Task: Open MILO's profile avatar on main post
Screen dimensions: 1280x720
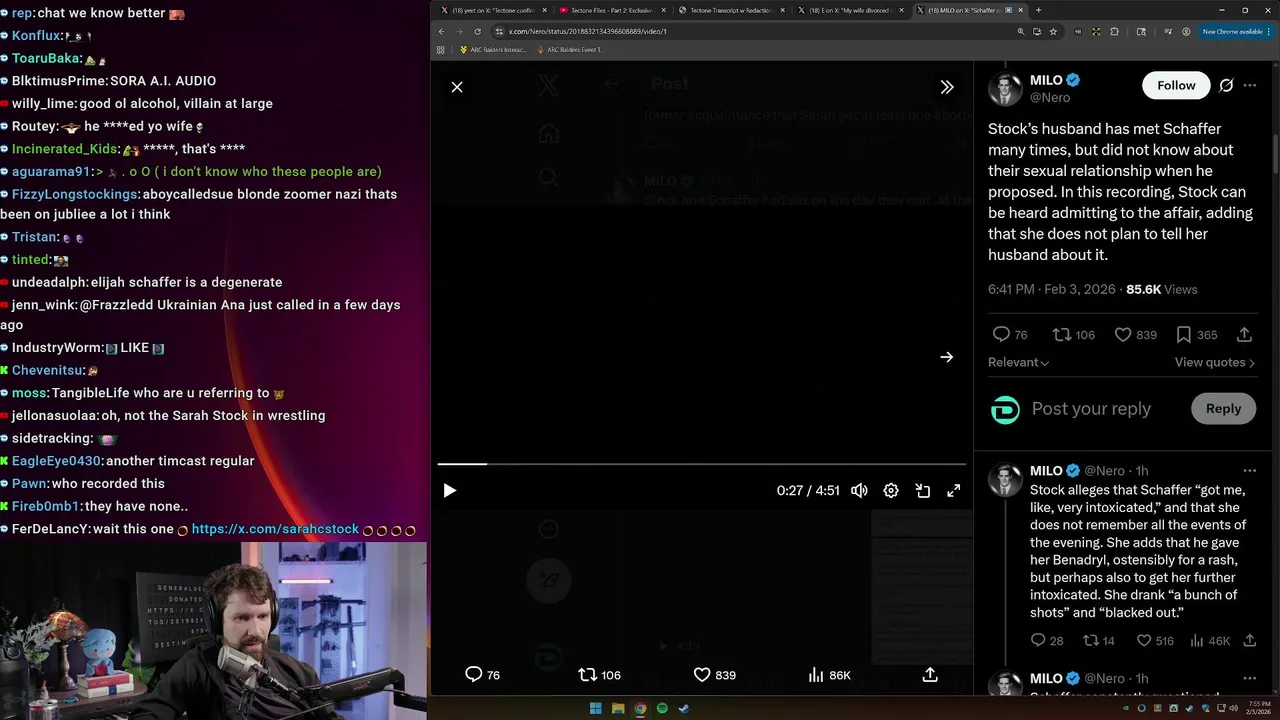Action: [1005, 89]
